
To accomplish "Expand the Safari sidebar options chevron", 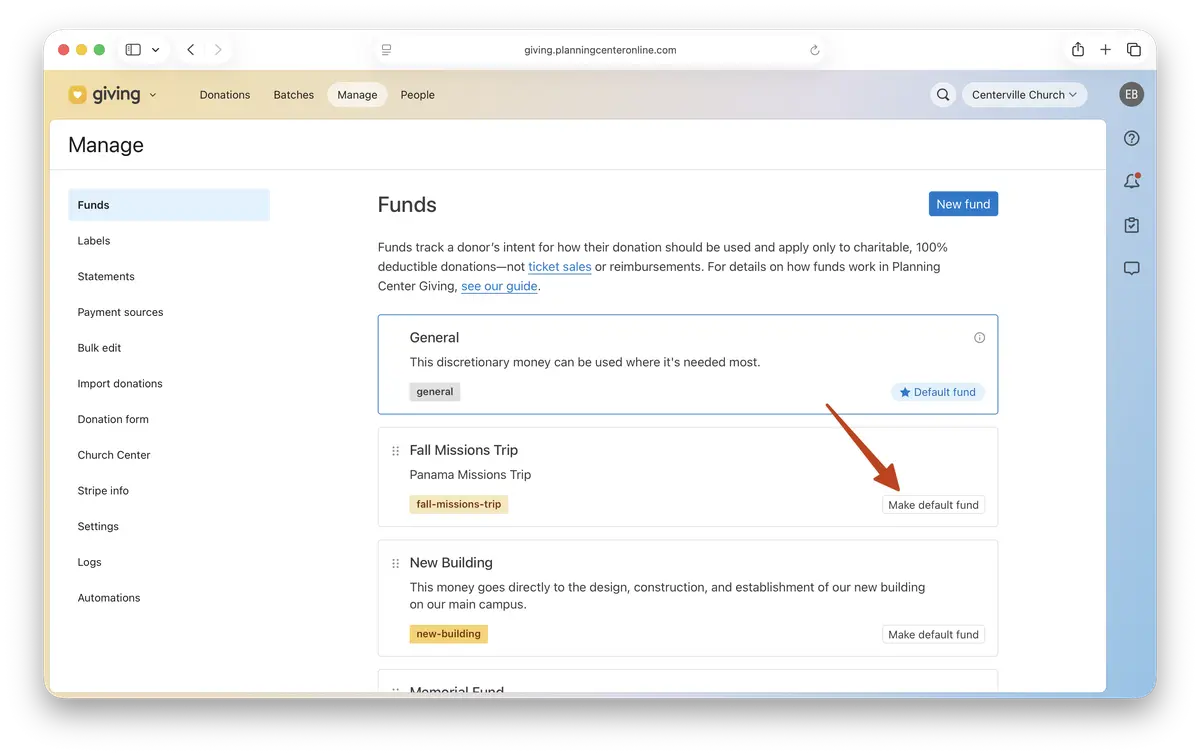I will tap(155, 50).
